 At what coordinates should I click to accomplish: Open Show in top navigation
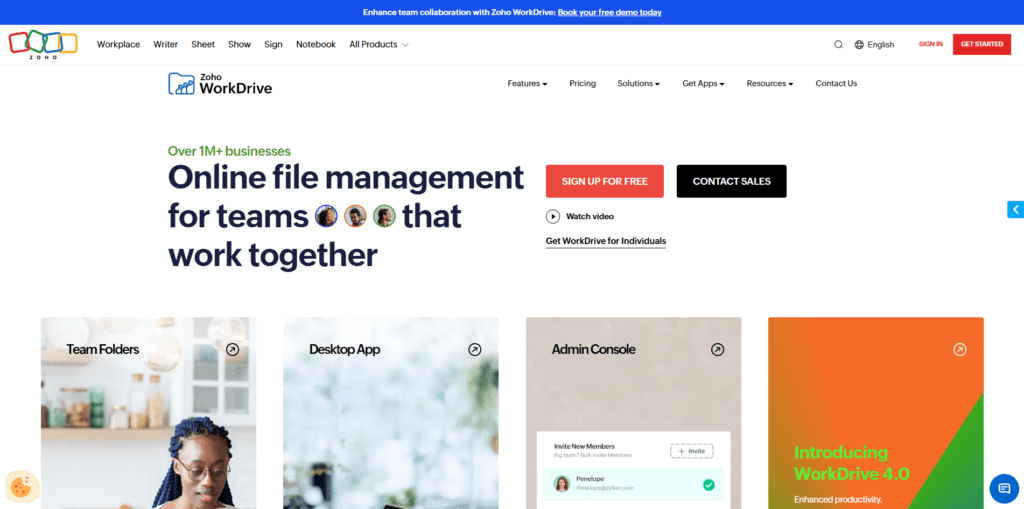coord(239,44)
